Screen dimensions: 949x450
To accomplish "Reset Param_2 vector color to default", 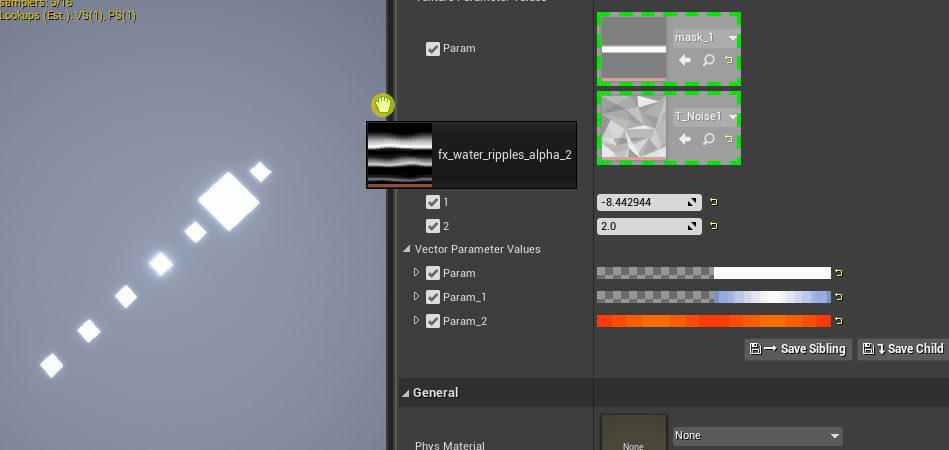I will tap(839, 321).
